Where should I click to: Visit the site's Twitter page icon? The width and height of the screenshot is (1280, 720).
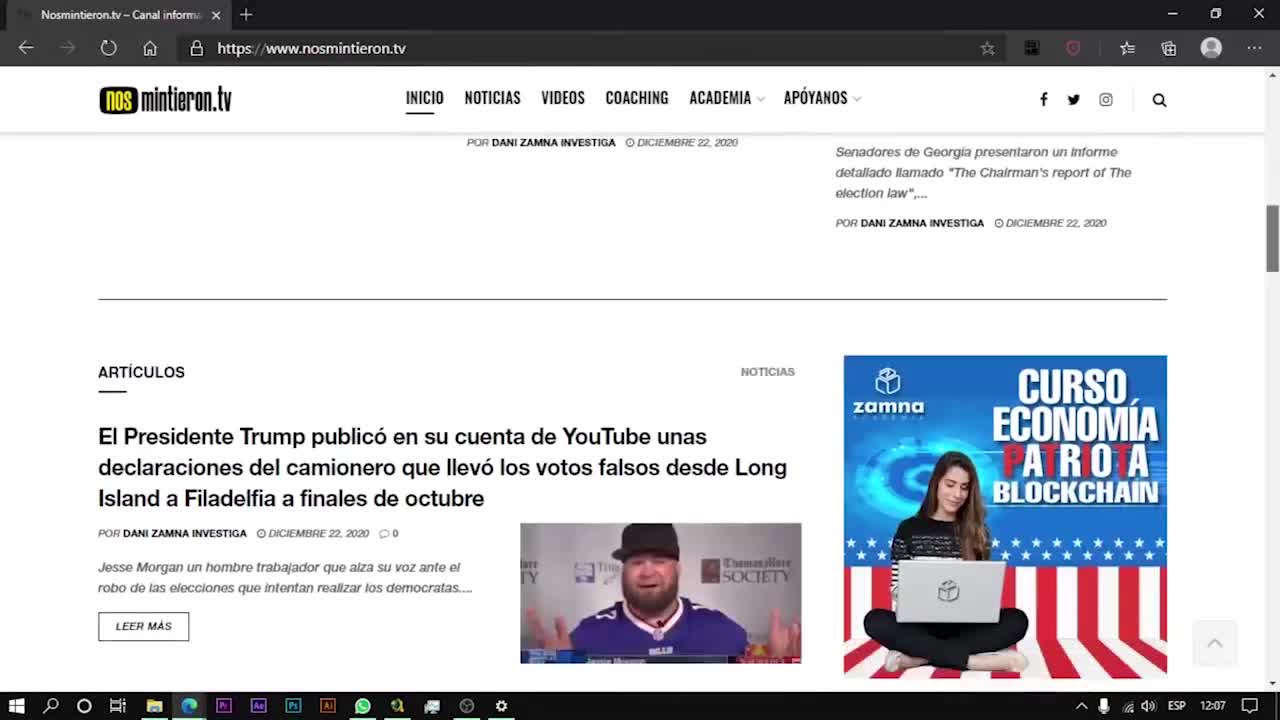point(1073,99)
